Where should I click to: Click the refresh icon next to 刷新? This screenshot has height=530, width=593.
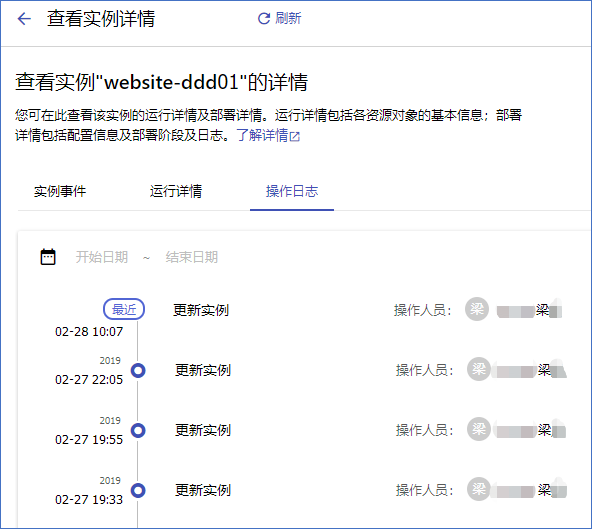264,19
